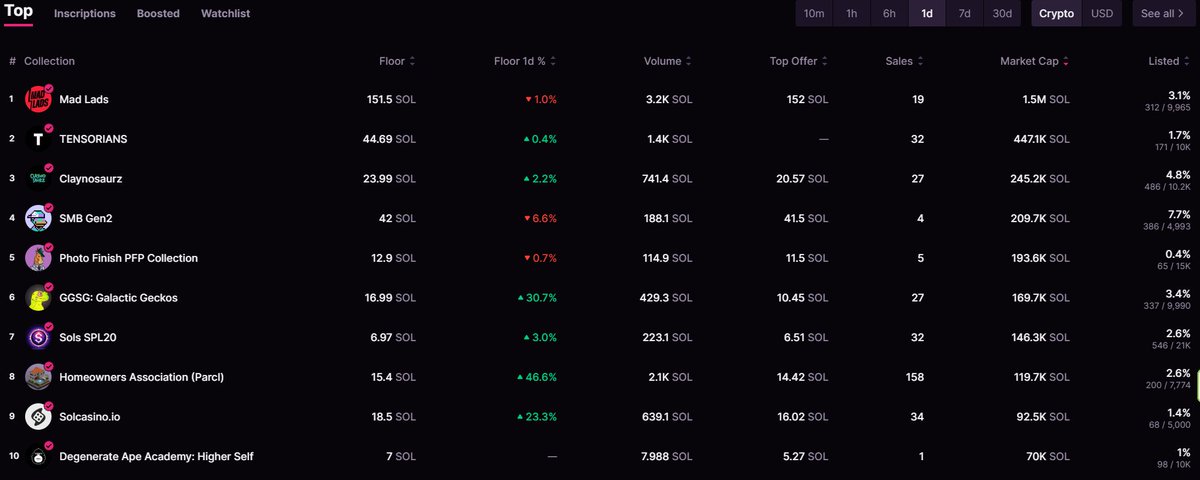1200x480 pixels.
Task: Open Degenerate Ape Academy: Higher Self name
Action: pyautogui.click(x=156, y=456)
